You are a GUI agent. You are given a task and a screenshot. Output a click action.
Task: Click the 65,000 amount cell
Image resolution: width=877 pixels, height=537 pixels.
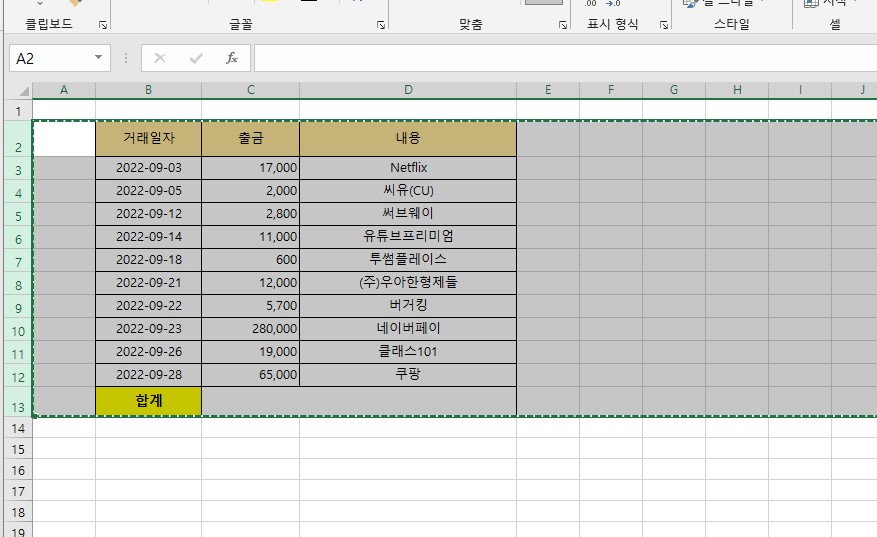coord(251,375)
